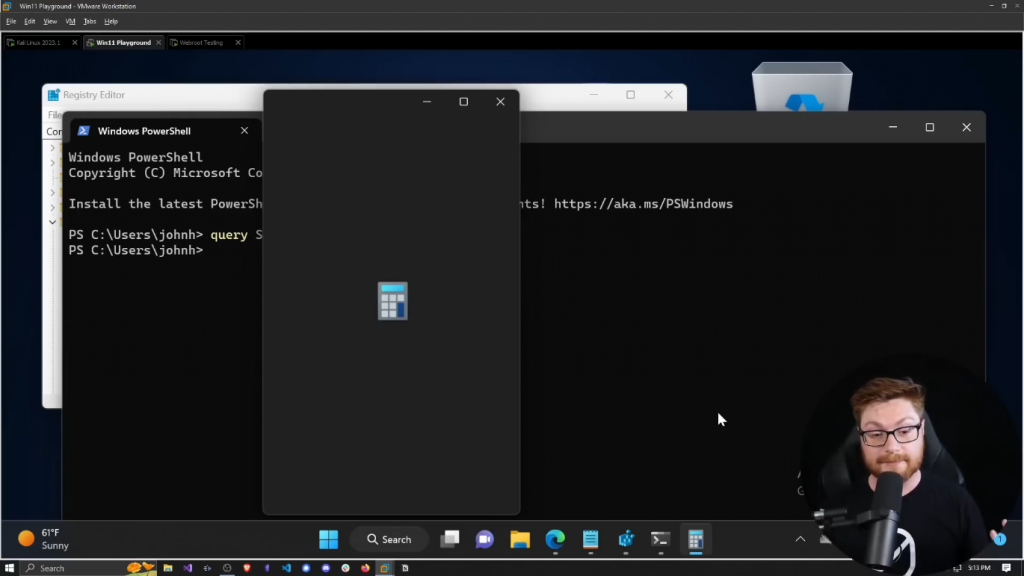Close the Webroot Testing tab

point(238,42)
